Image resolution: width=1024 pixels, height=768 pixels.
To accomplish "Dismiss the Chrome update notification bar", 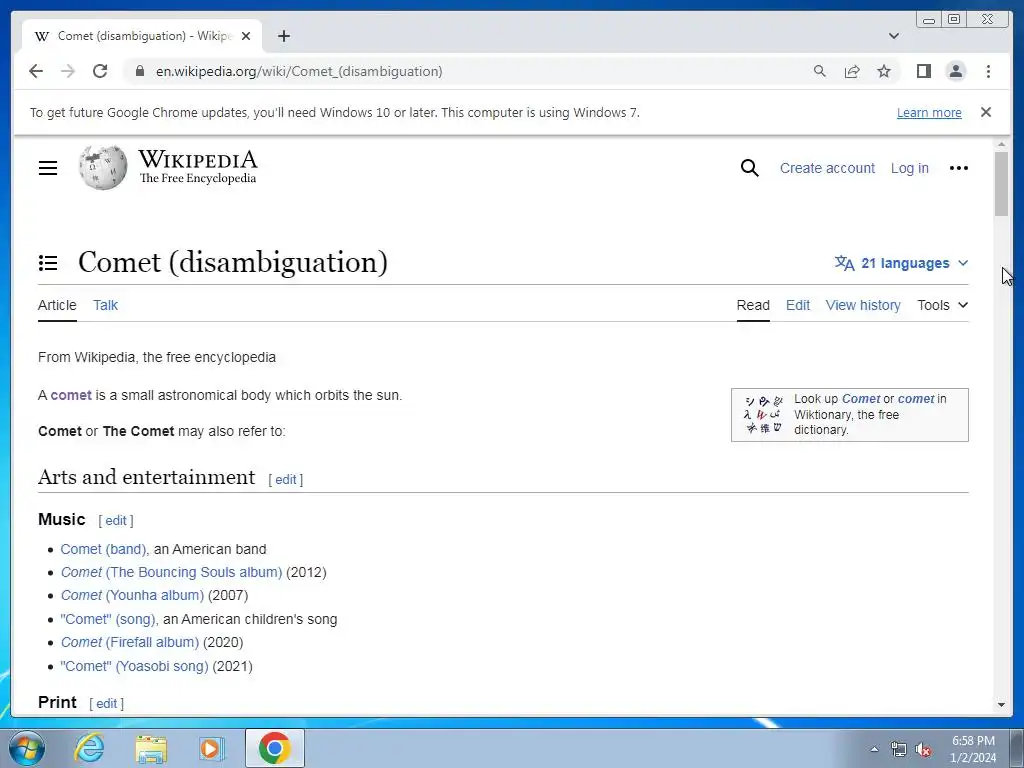I will (x=986, y=112).
